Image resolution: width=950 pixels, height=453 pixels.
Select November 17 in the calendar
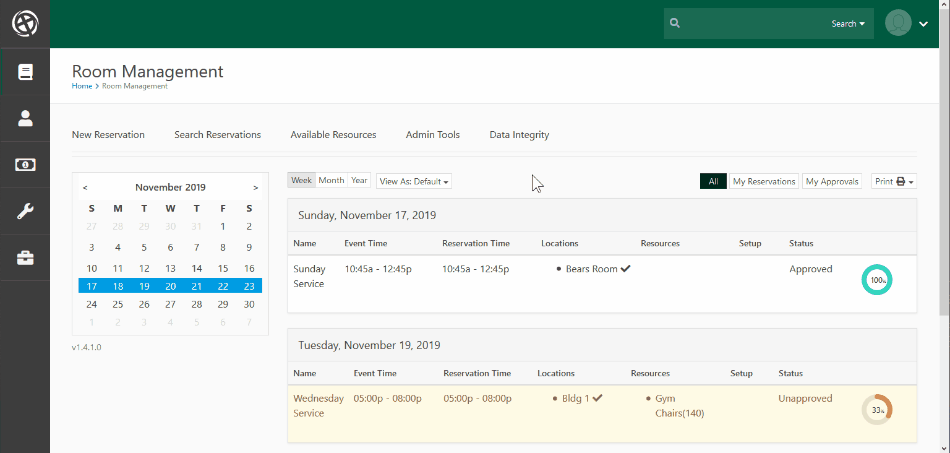click(91, 285)
